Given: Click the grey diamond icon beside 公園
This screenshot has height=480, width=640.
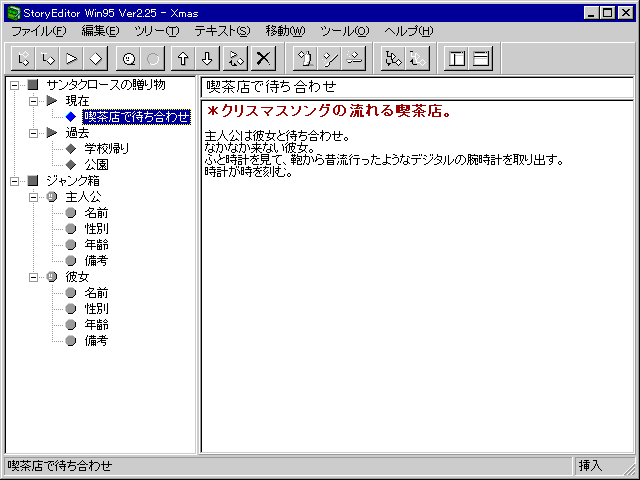Looking at the screenshot, I should click(71, 164).
